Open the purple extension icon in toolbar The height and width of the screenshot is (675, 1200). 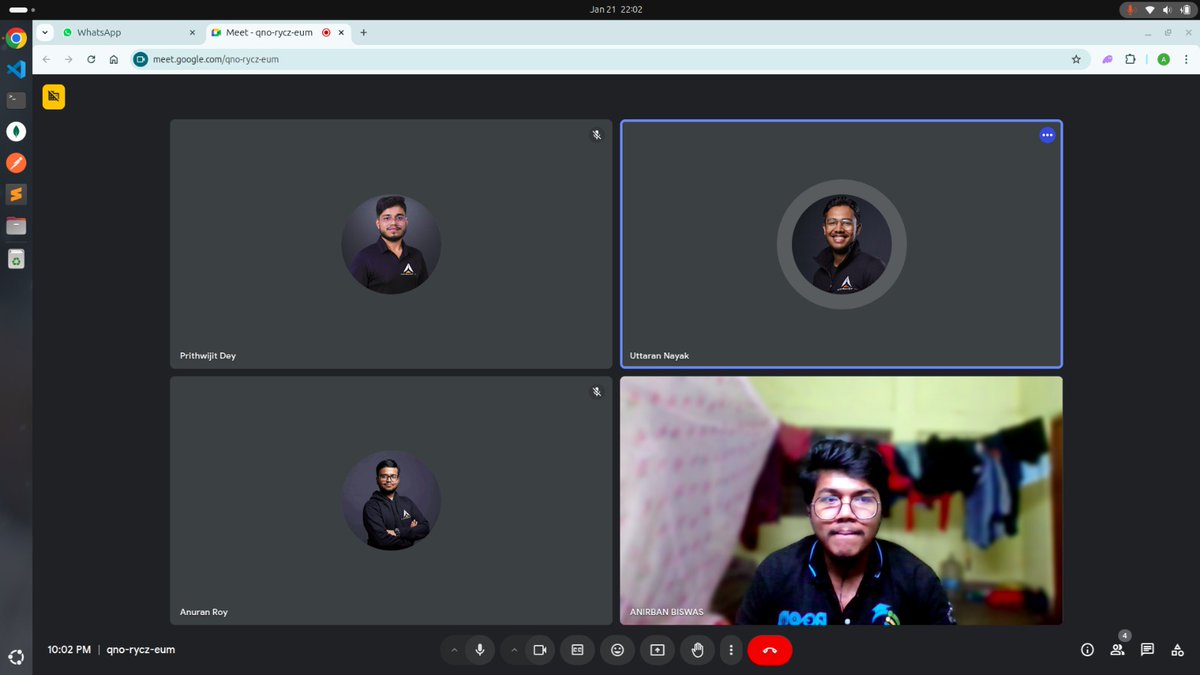point(1108,59)
